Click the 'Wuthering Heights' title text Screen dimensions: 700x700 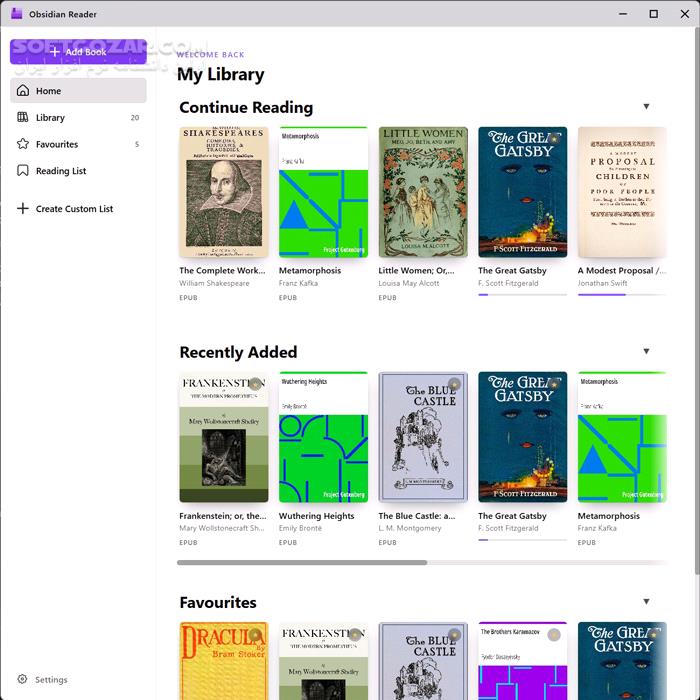click(x=317, y=516)
